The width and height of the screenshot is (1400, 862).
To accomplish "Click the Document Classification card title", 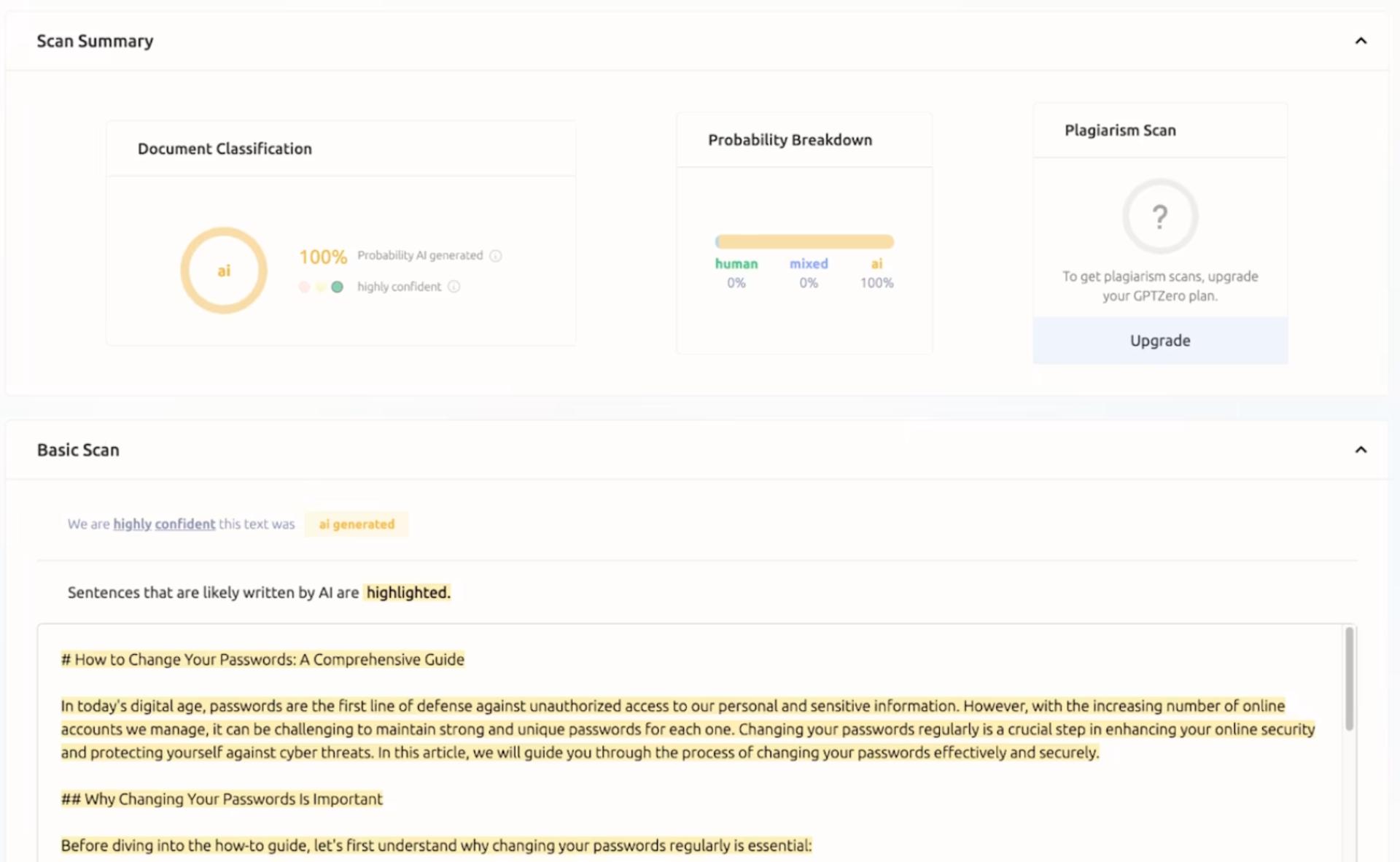I will click(225, 149).
